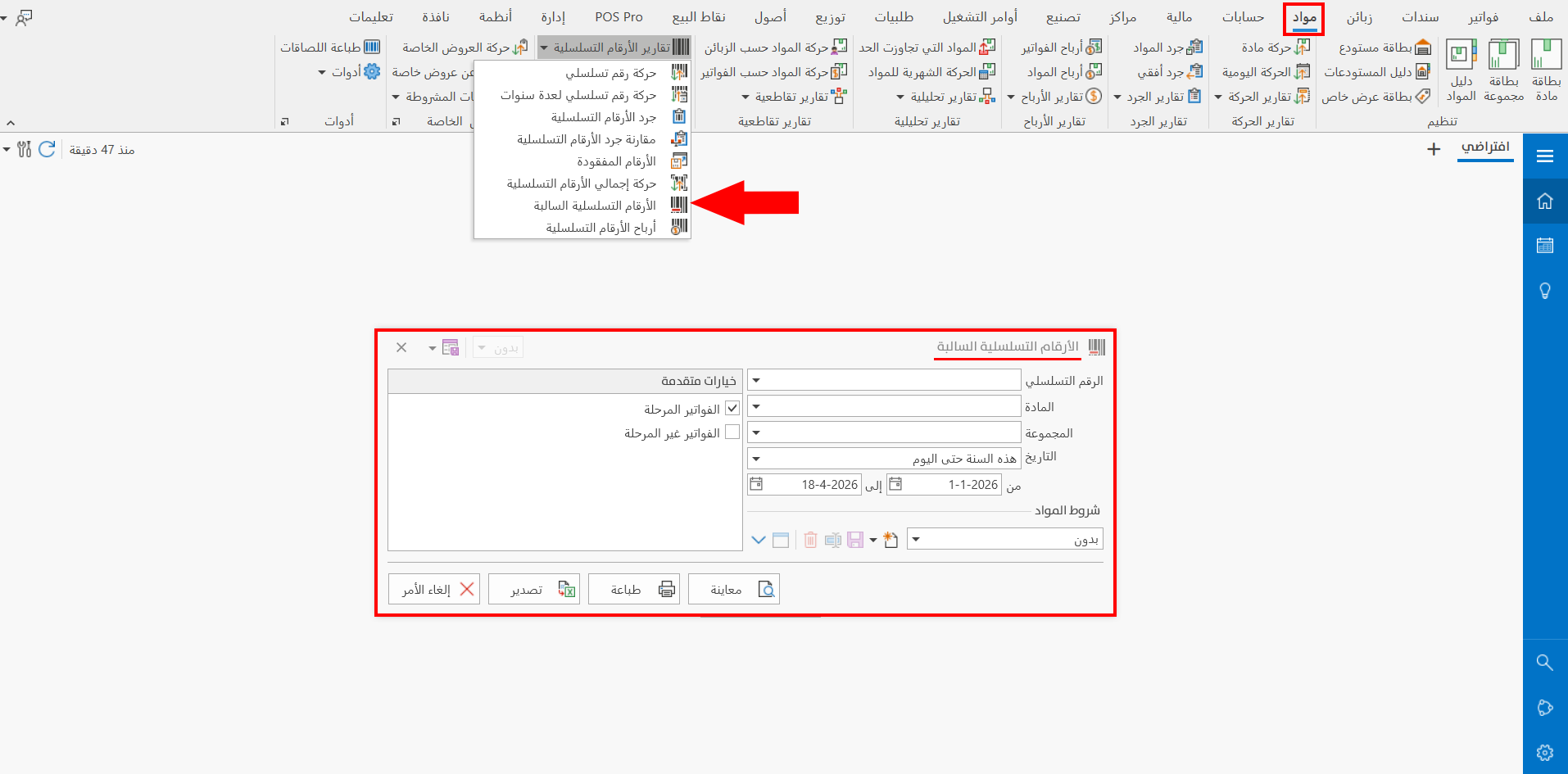Screen dimensions: 1568x774
Task: Click the معاينة preview button
Action: point(734,589)
